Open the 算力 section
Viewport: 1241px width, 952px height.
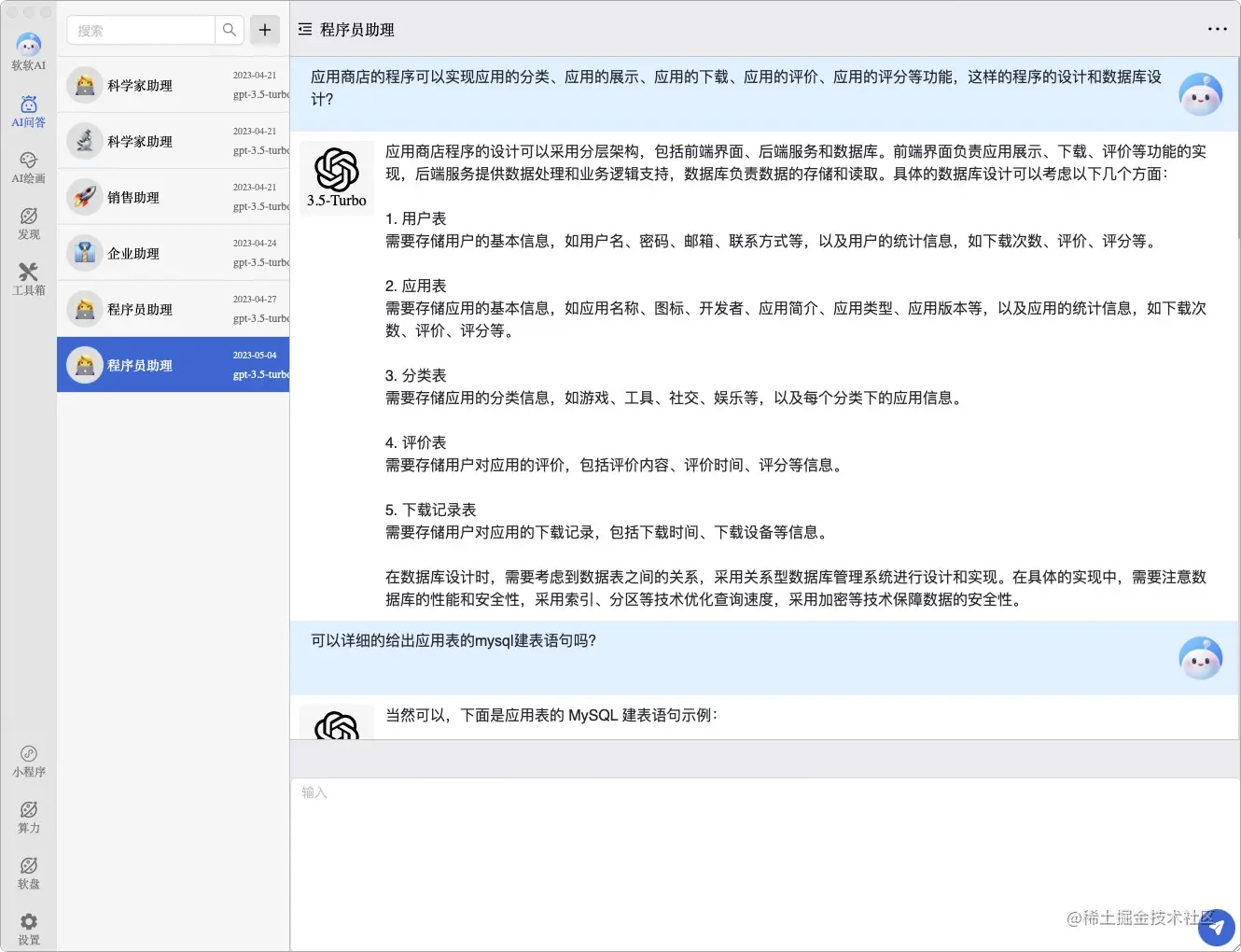point(29,818)
